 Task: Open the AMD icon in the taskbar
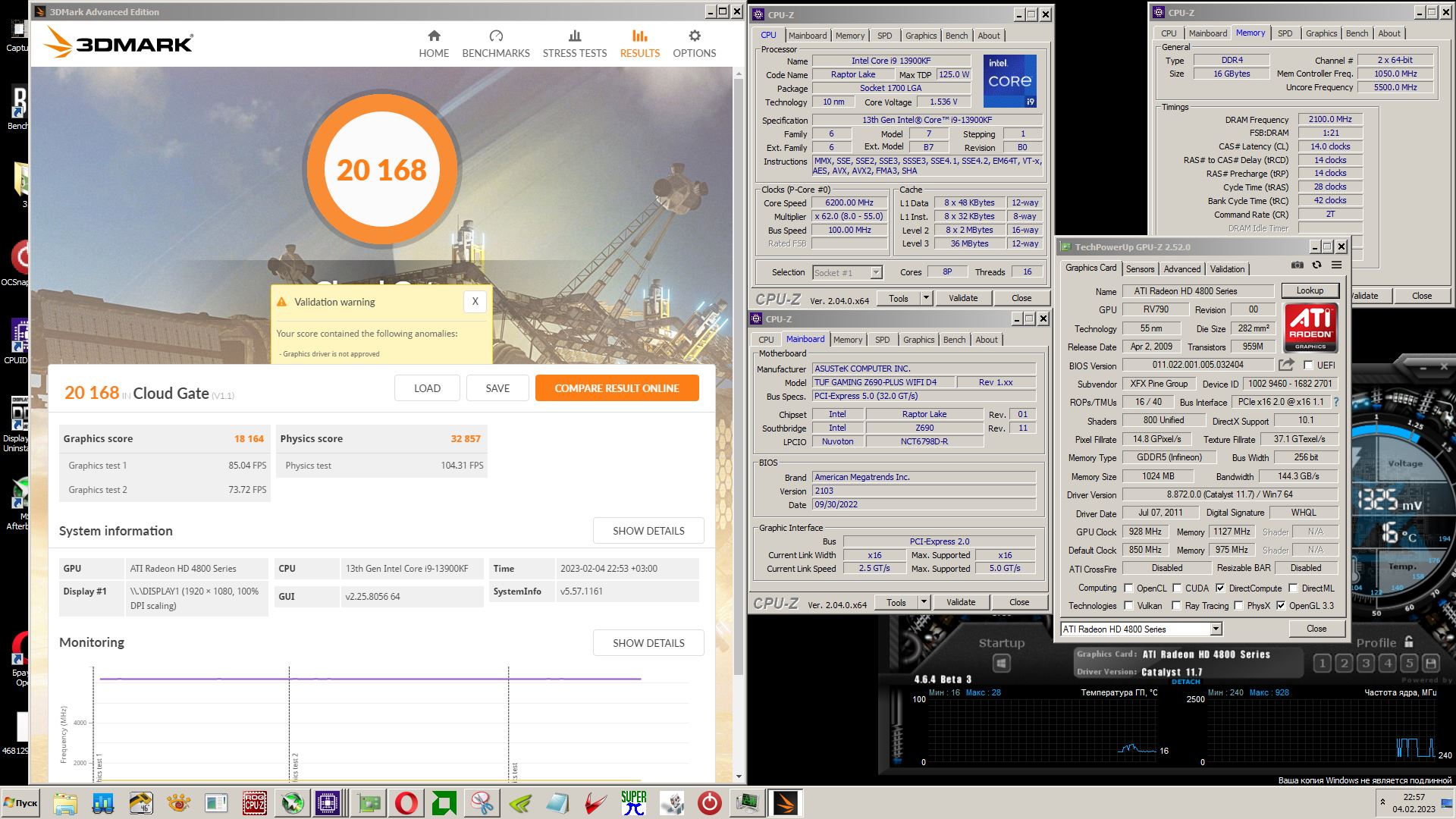pyautogui.click(x=444, y=803)
